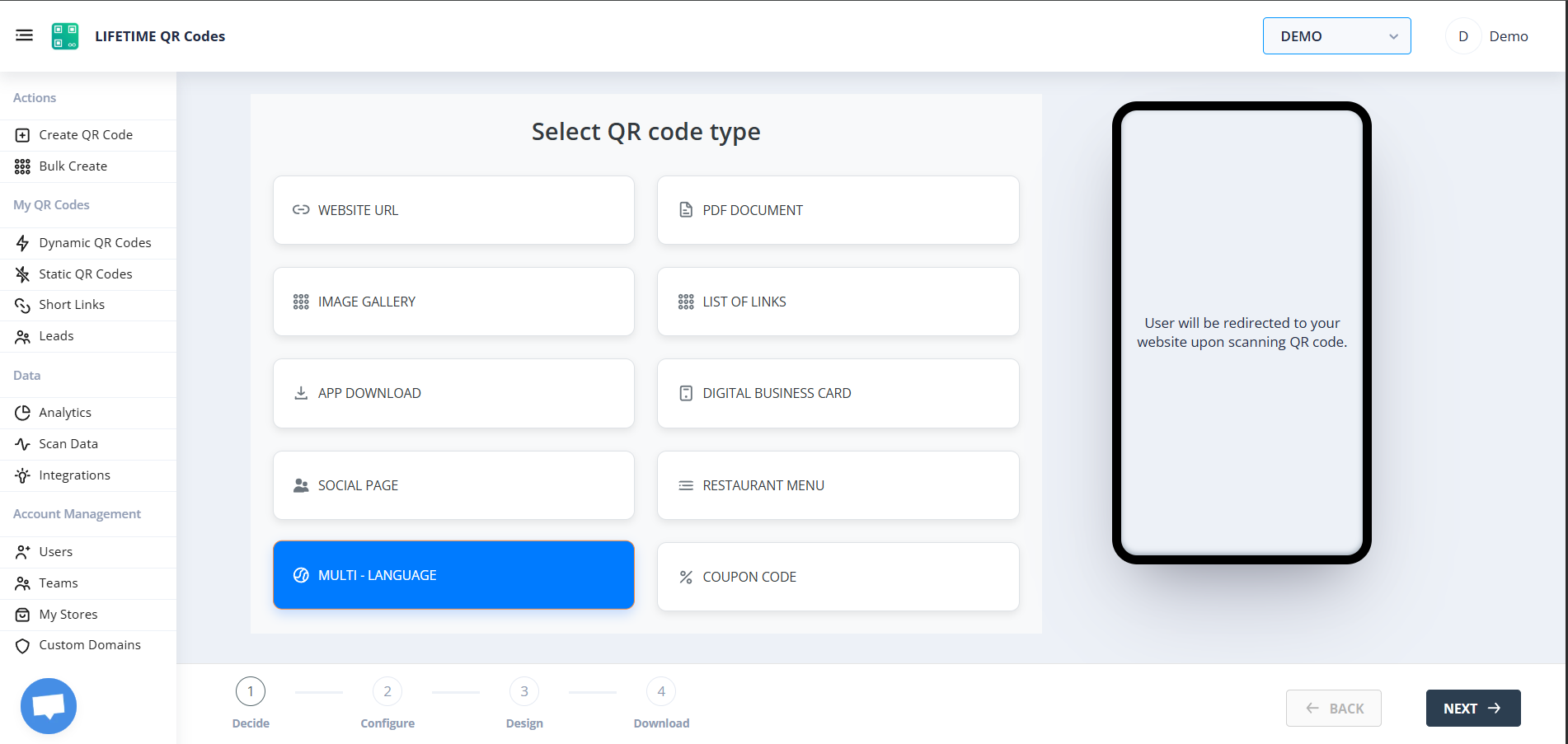
Task: Select the DIGITAL BUSINESS CARD option
Action: (838, 393)
